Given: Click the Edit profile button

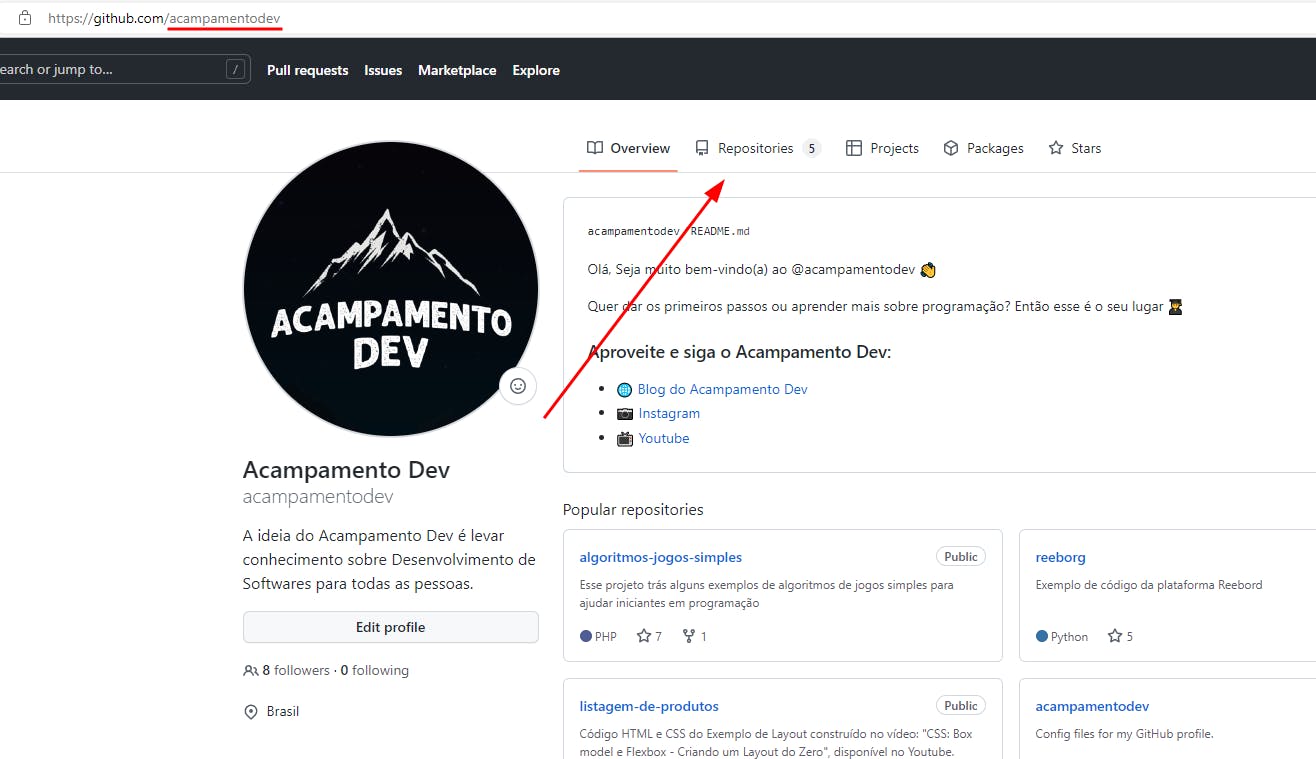Looking at the screenshot, I should tap(391, 627).
